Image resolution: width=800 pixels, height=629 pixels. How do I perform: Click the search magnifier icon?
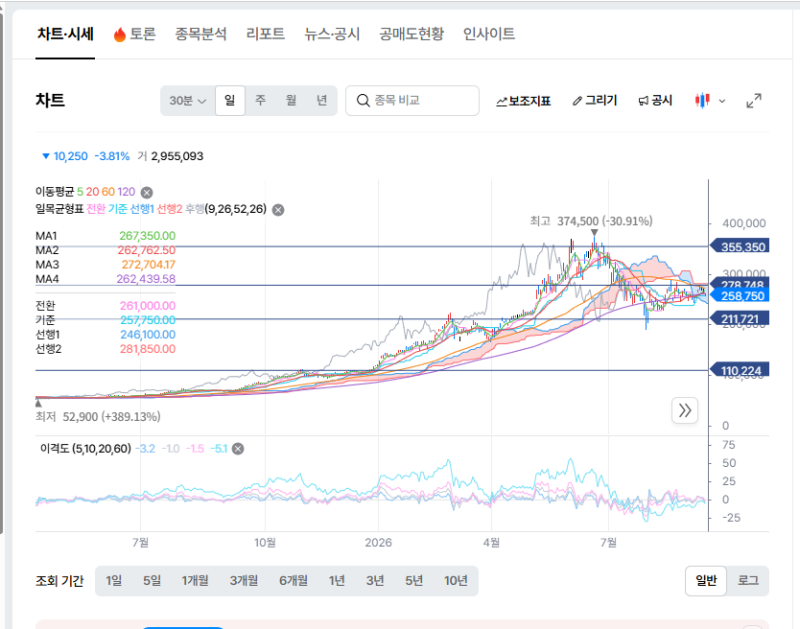pos(363,100)
